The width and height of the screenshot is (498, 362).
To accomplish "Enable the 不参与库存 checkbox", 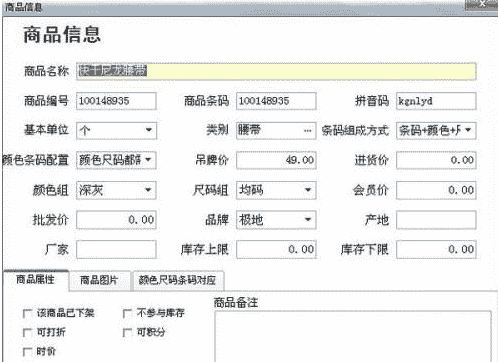I will click(x=127, y=313).
